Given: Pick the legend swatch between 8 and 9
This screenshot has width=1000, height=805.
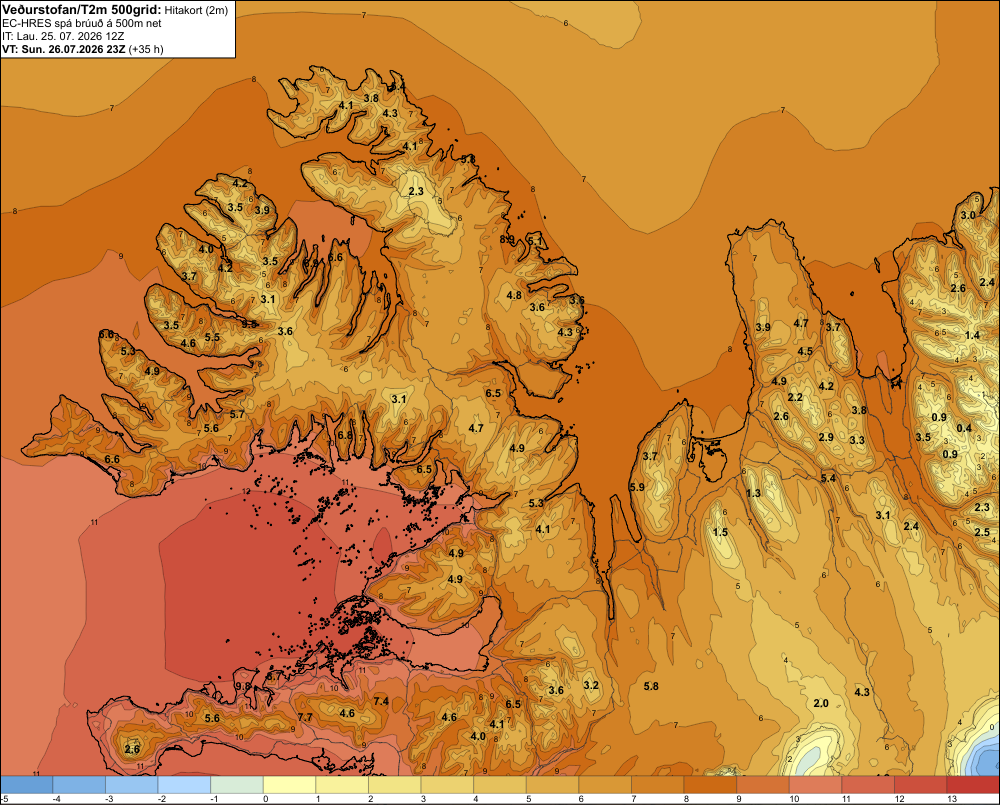Looking at the screenshot, I should coord(710,785).
